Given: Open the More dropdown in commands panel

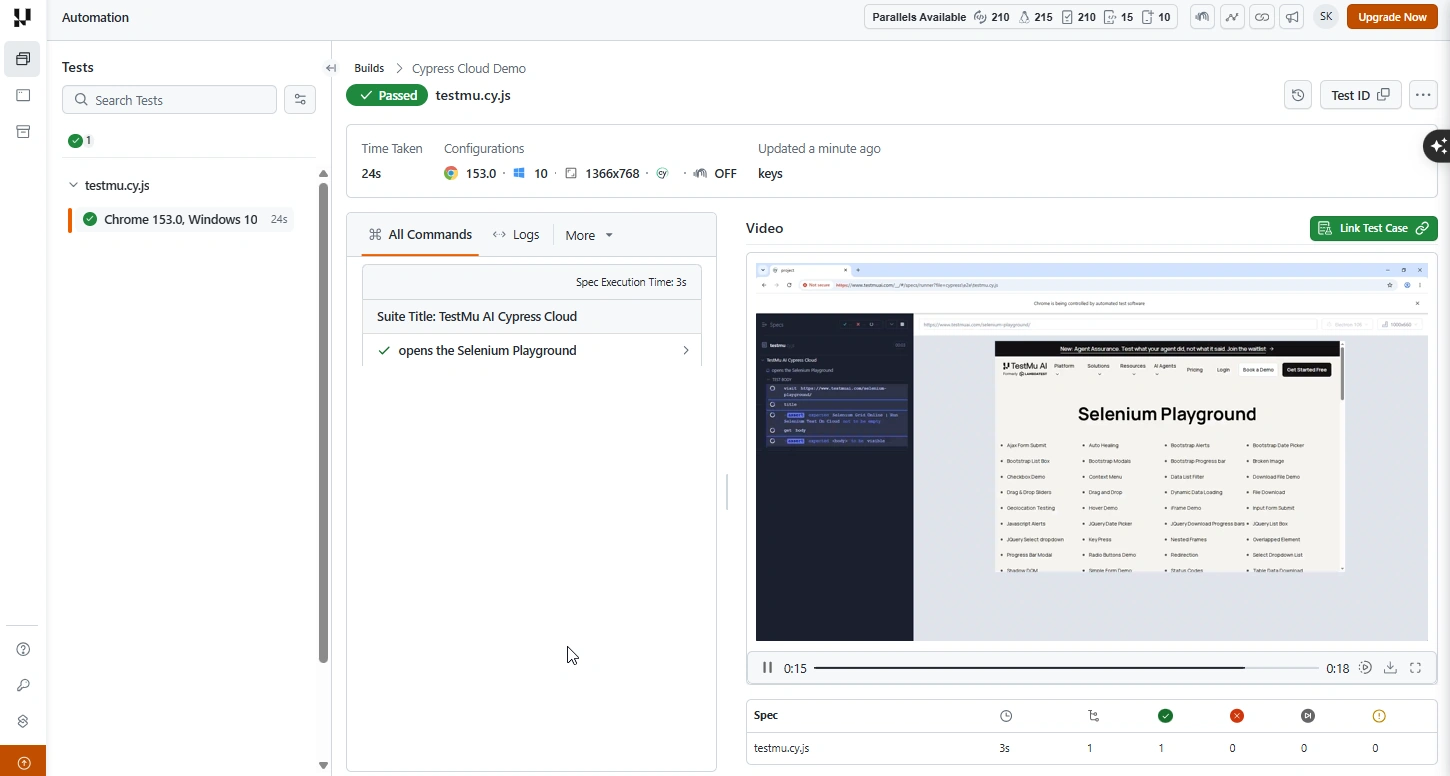Looking at the screenshot, I should (589, 235).
